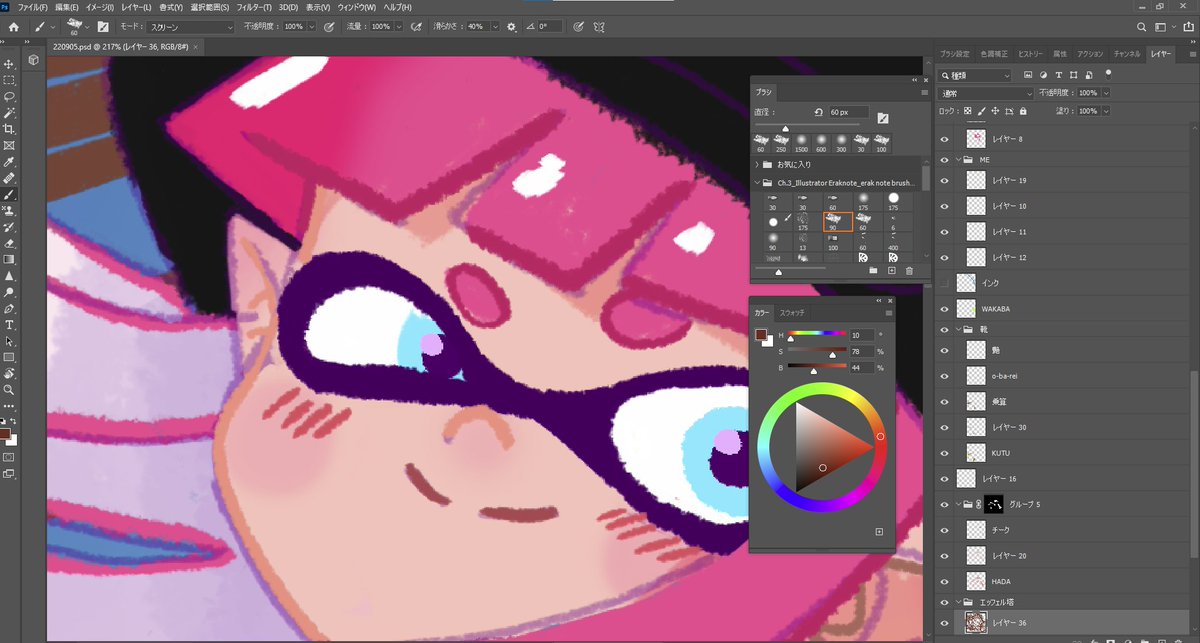Select the Type tool
This screenshot has width=1200, height=643.
tap(9, 324)
